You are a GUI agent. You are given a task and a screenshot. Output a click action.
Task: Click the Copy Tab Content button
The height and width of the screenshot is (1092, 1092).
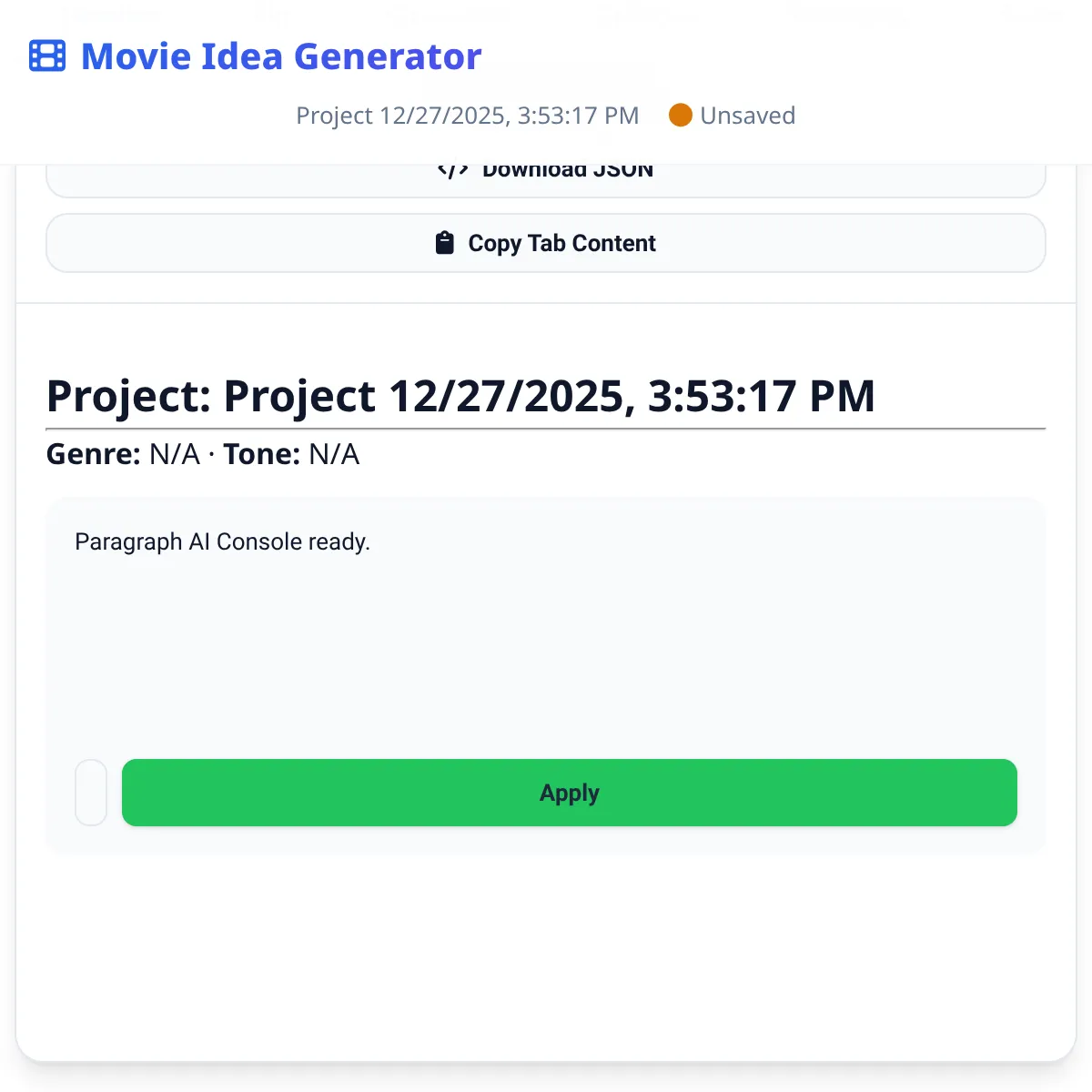click(x=546, y=243)
